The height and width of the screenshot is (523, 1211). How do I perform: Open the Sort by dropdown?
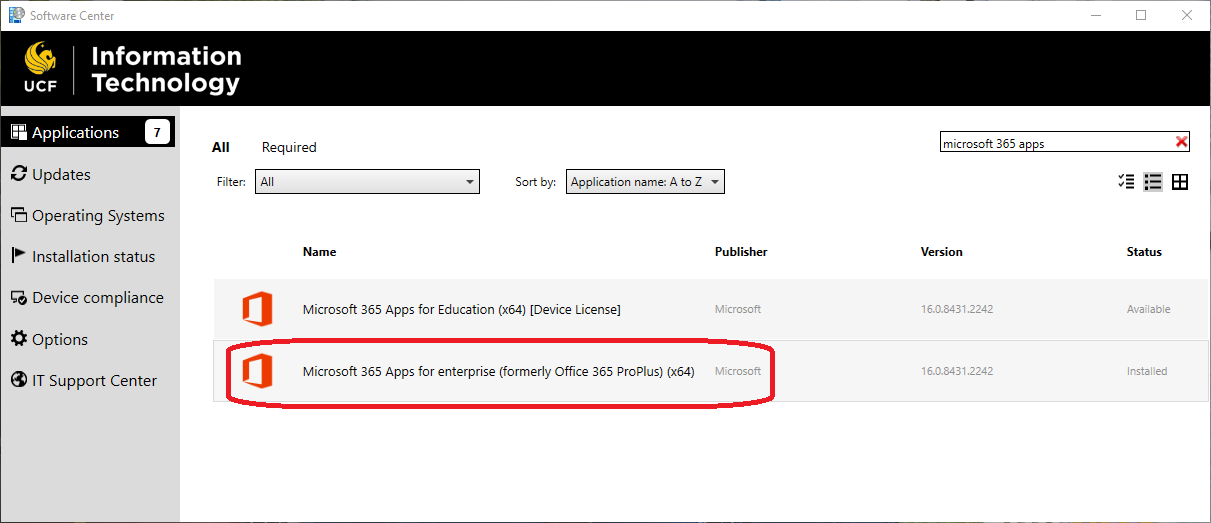coord(645,182)
